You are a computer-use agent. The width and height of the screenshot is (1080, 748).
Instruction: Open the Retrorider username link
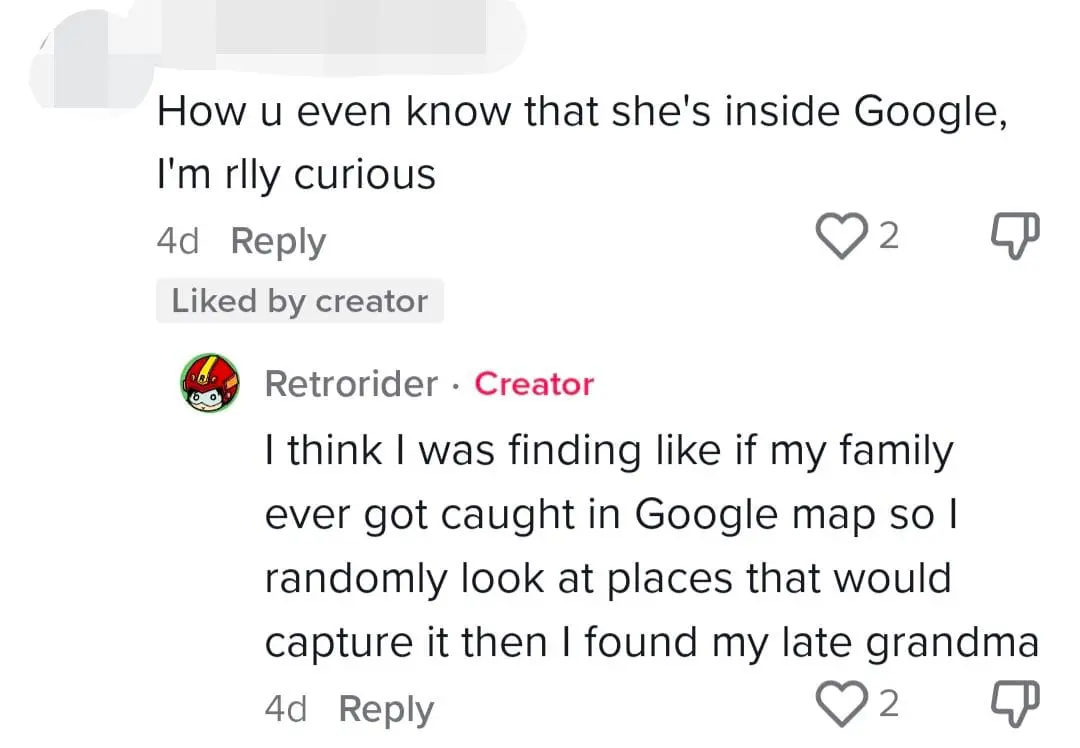351,383
